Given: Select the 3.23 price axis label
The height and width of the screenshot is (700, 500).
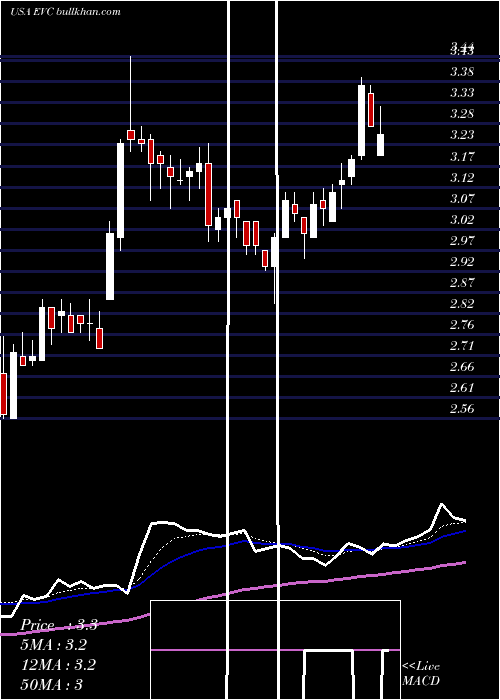Looking at the screenshot, I should (462, 134).
